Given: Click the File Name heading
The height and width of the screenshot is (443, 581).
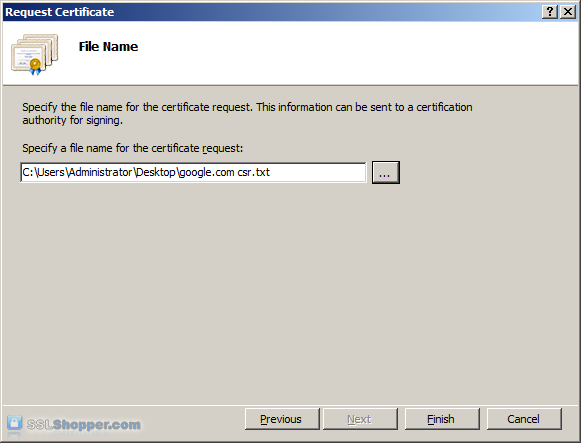Looking at the screenshot, I should [x=108, y=47].
